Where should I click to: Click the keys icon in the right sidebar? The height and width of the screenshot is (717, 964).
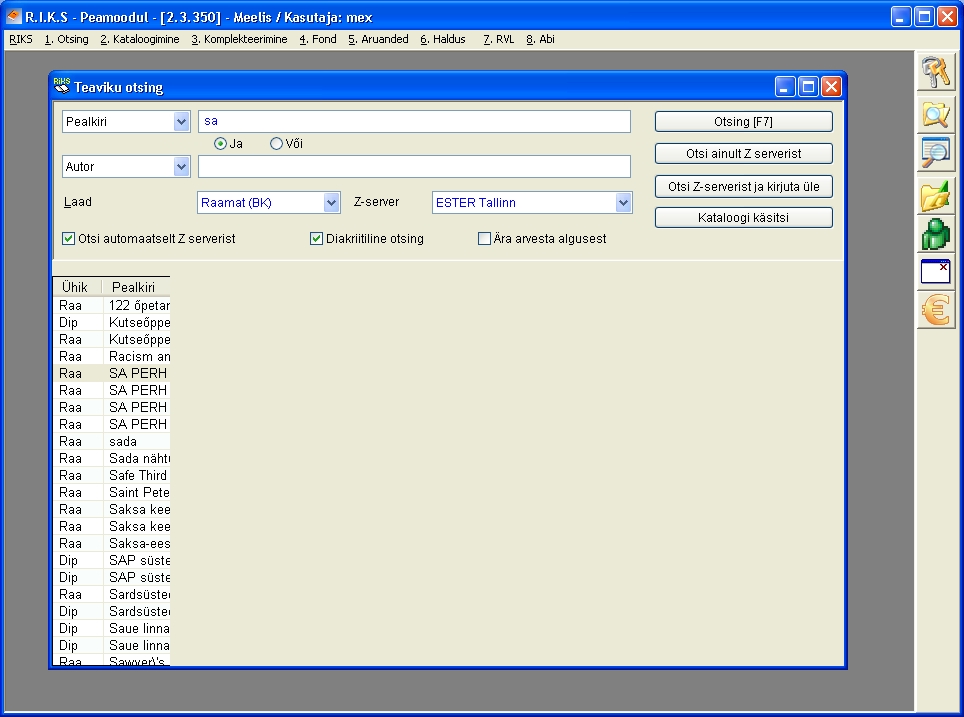936,73
